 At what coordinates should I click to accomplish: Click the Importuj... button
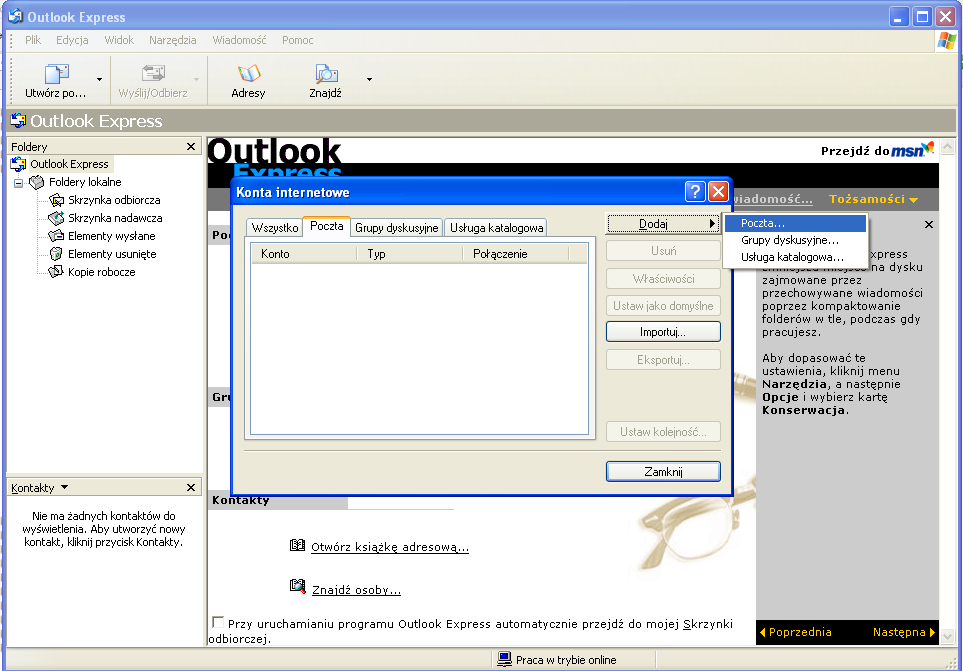pyautogui.click(x=663, y=332)
